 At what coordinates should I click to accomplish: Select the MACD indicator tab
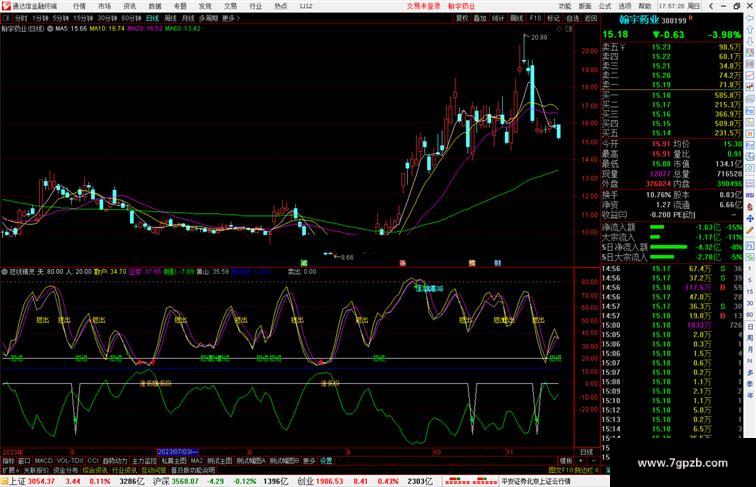click(x=43, y=461)
